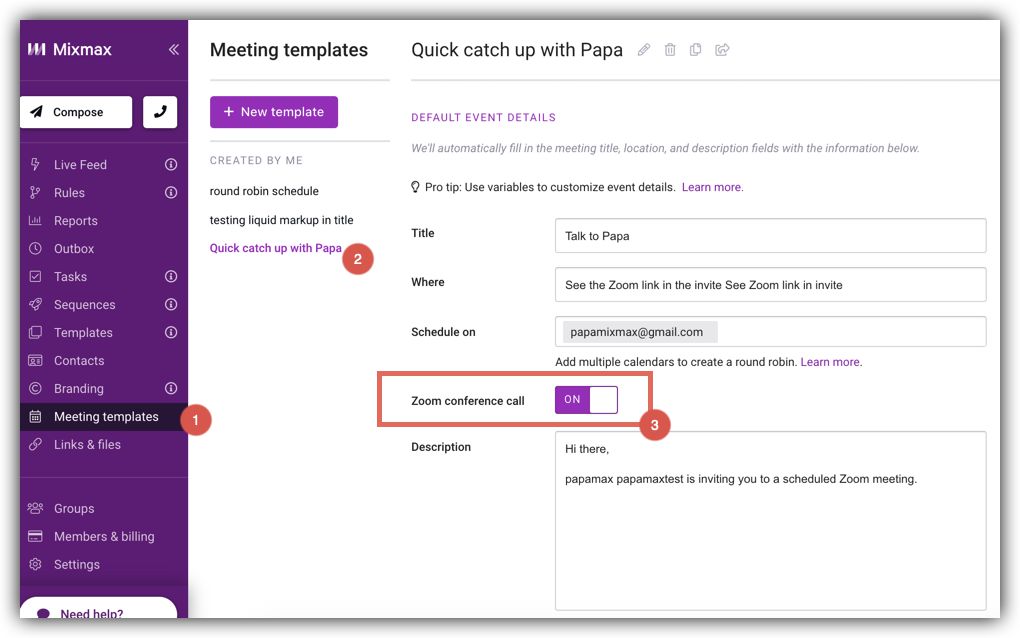Open Sequences in the sidebar
Image resolution: width=1020 pixels, height=638 pixels.
pos(85,304)
